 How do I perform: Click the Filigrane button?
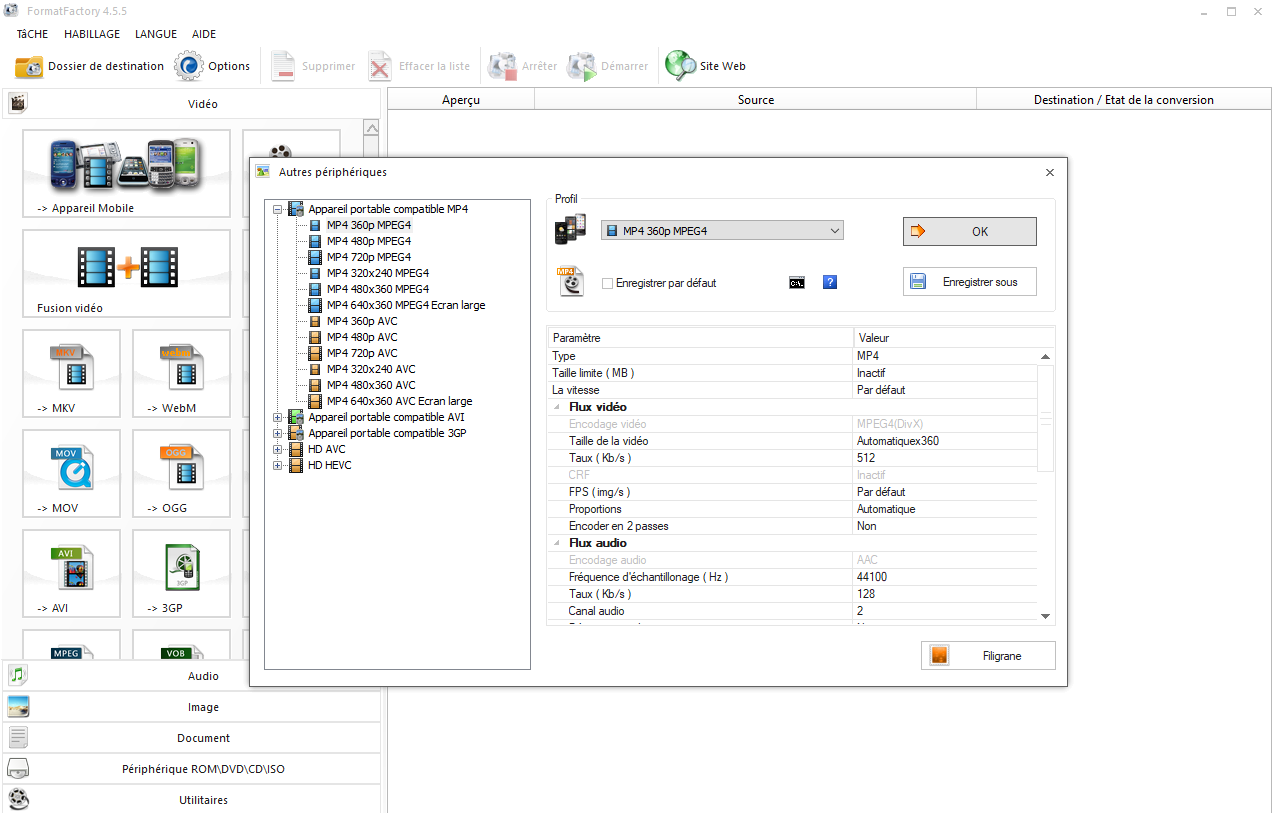pyautogui.click(x=988, y=655)
